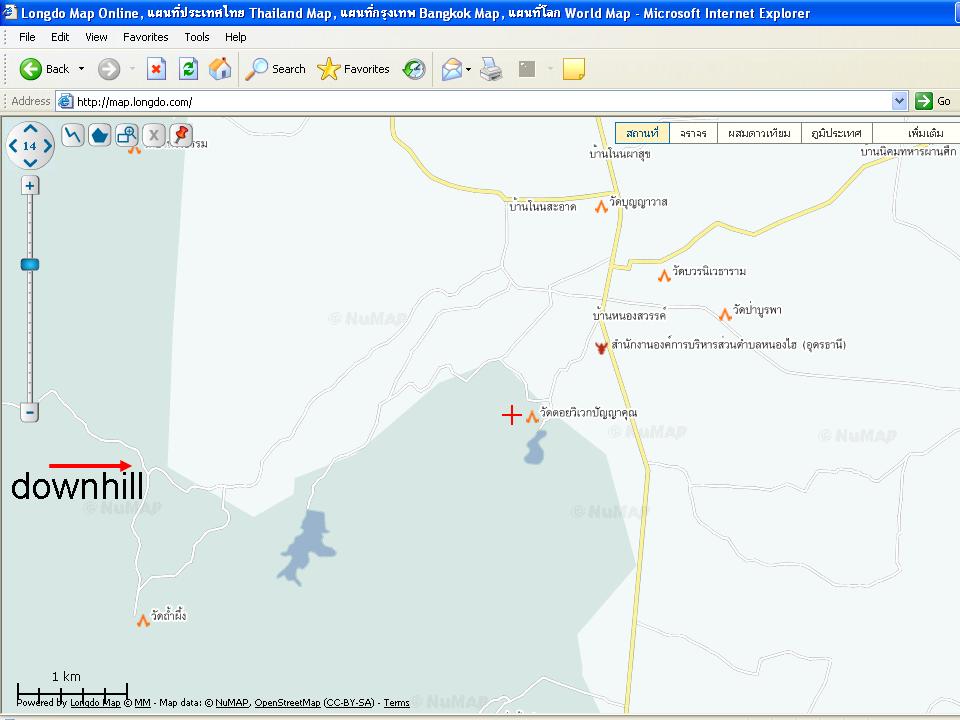Print the page with printer icon

pyautogui.click(x=491, y=69)
